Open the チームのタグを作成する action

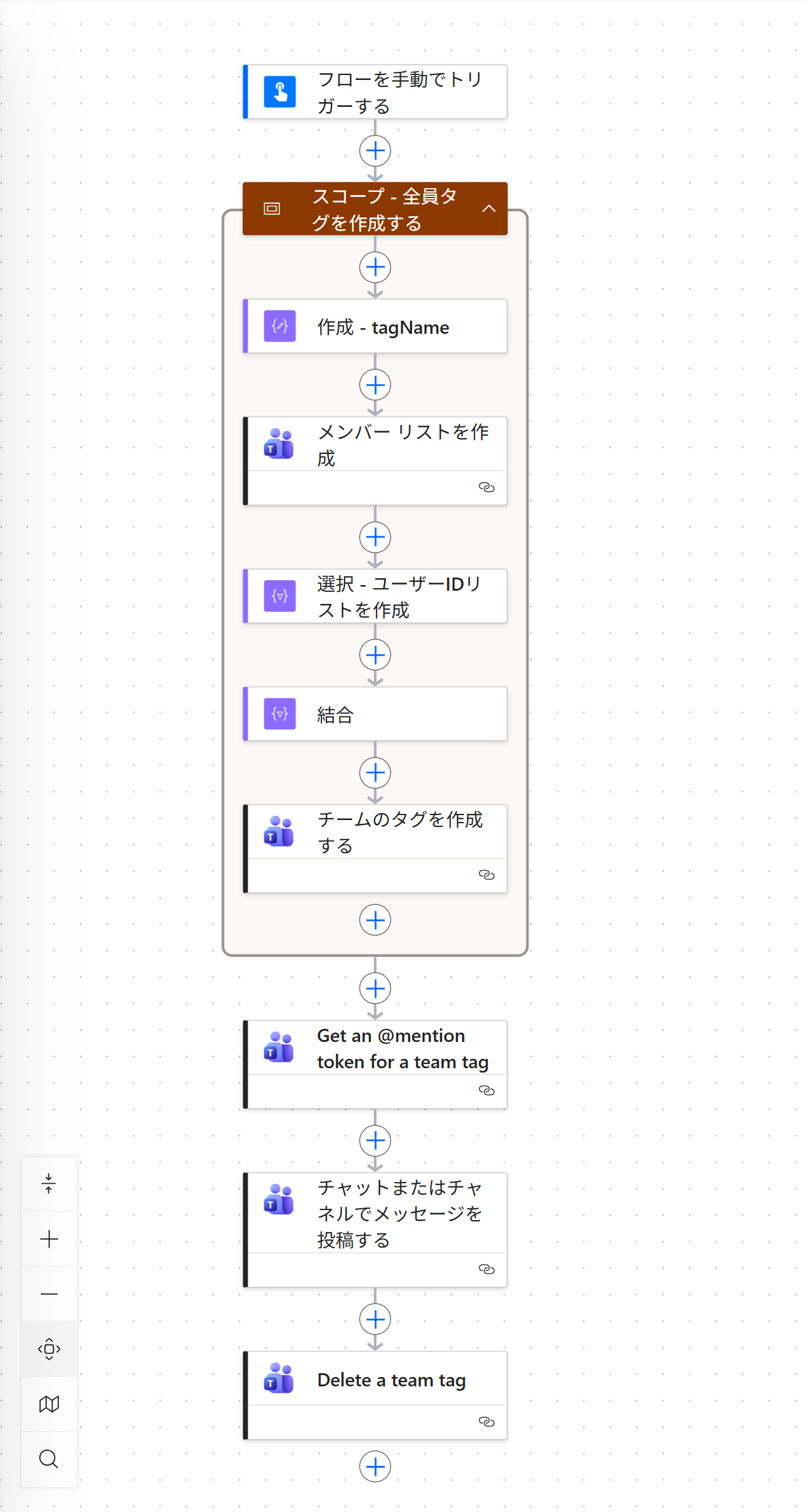point(400,832)
